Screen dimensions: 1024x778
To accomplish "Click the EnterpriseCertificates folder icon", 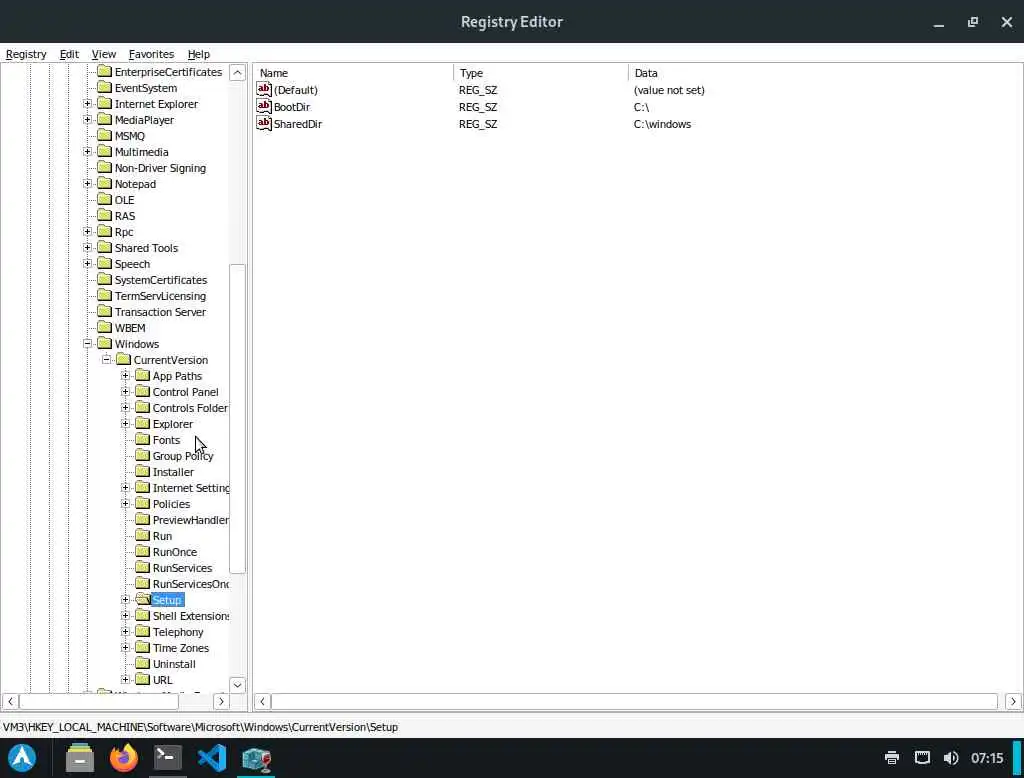I will pos(104,71).
